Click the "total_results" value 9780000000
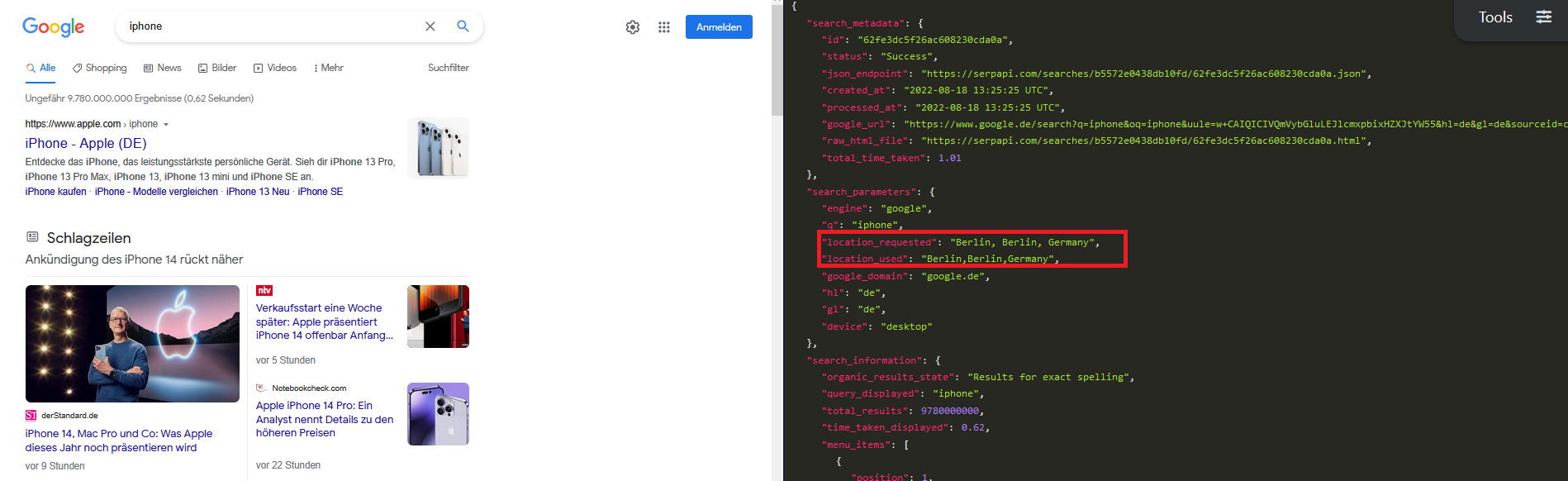The width and height of the screenshot is (1568, 481). (x=949, y=411)
